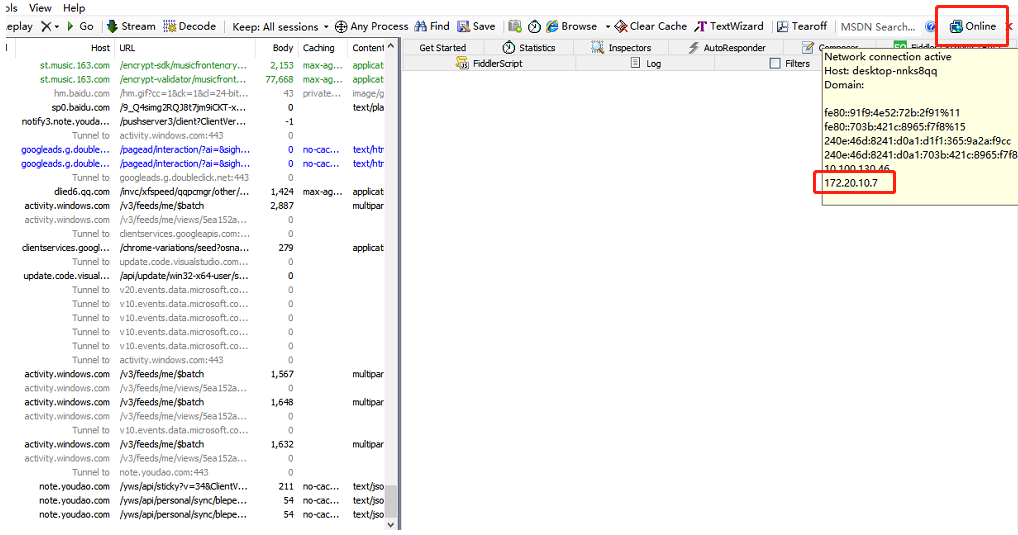Open Find sessions binoculars
This screenshot has width=1018, height=535.
(432, 27)
